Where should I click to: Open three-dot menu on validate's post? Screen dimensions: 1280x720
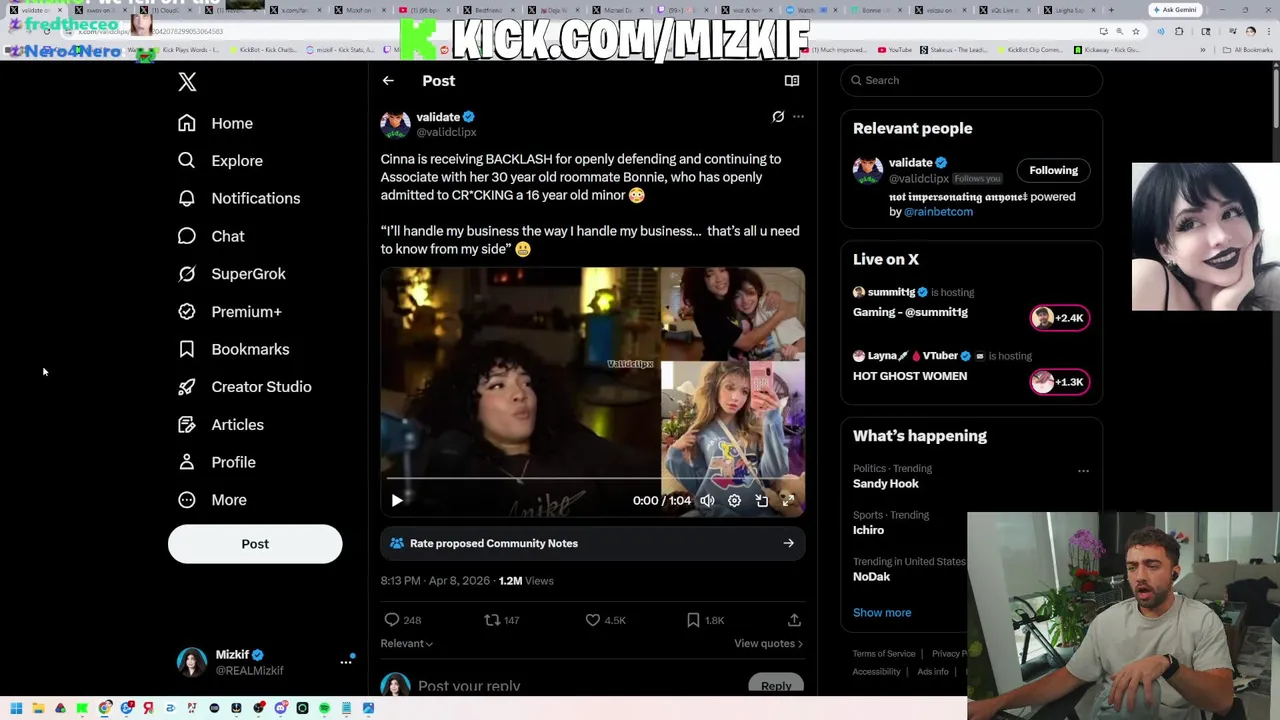[798, 117]
